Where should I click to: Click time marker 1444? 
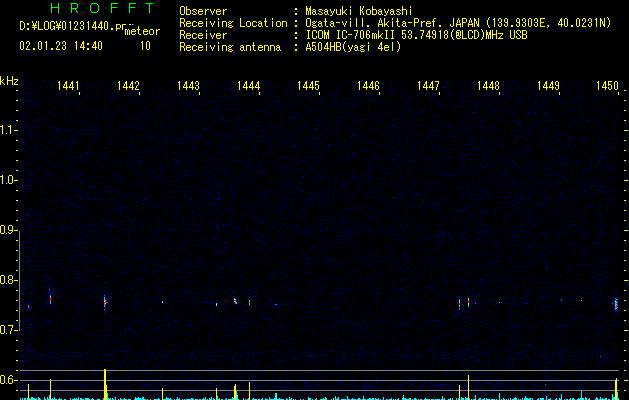point(249,85)
